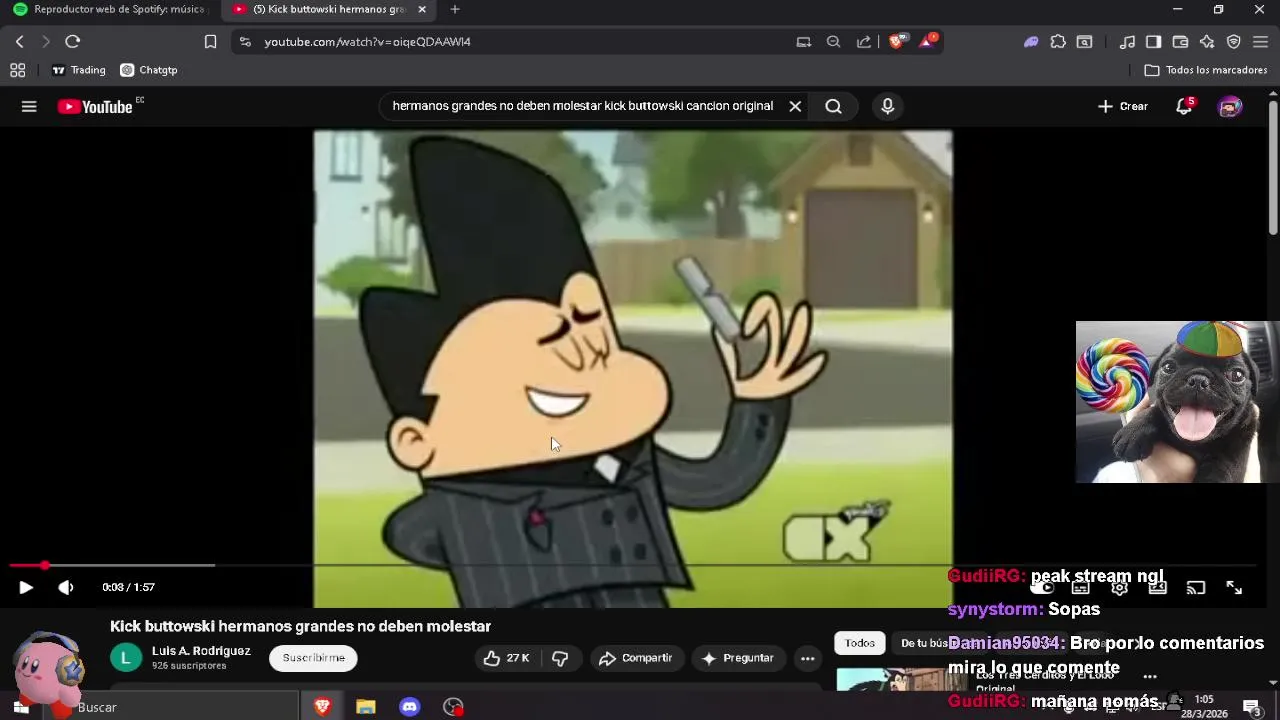Screen dimensions: 1280x720
Task: Start voice search with the microphone icon
Action: (887, 106)
